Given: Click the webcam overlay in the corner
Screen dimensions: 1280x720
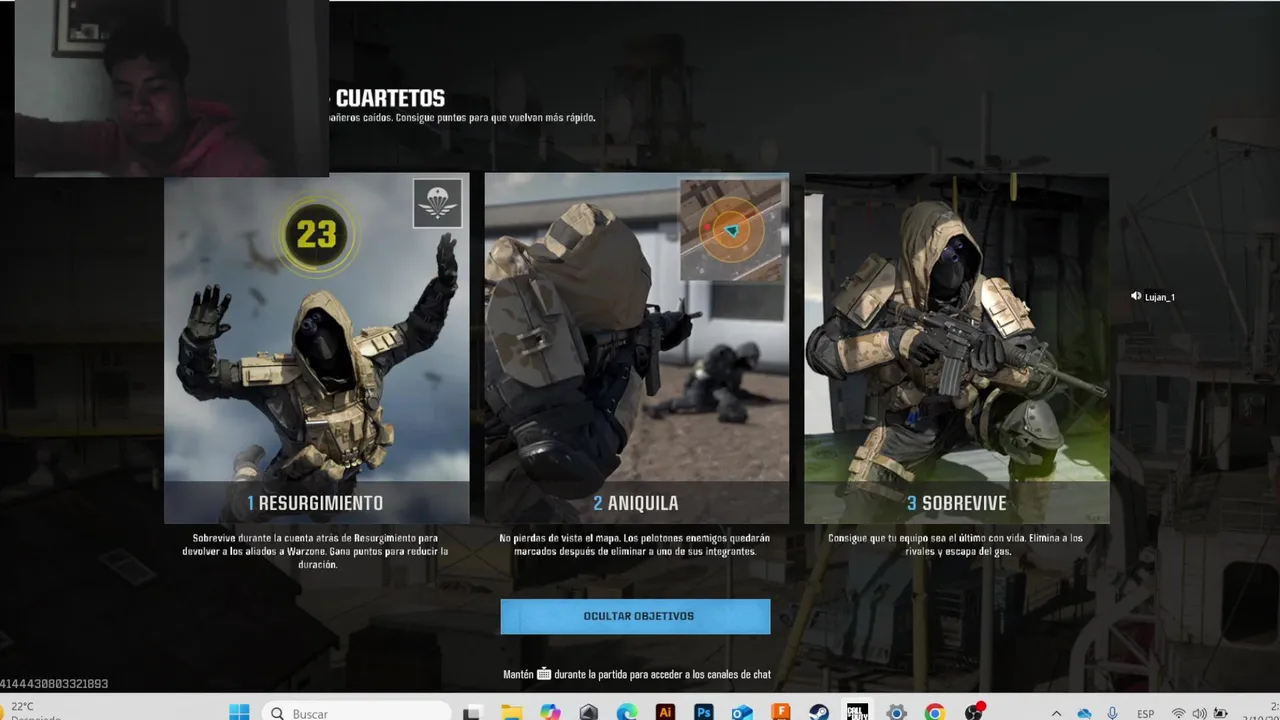Looking at the screenshot, I should 171,88.
